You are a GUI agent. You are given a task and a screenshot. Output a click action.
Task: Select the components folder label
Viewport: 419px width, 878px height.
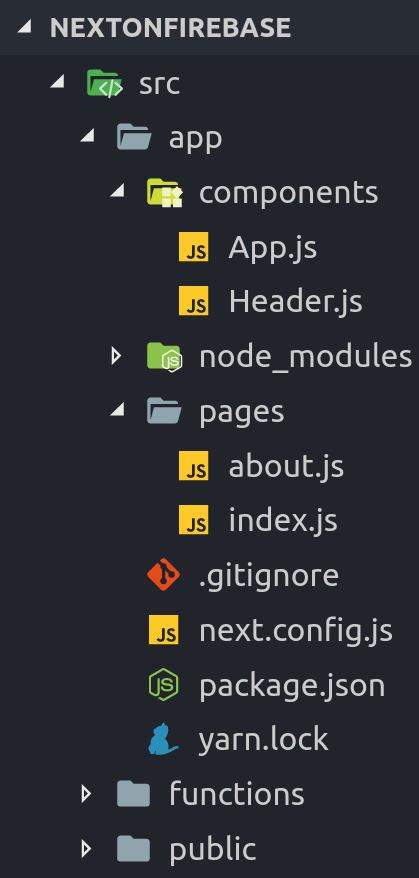tap(288, 194)
